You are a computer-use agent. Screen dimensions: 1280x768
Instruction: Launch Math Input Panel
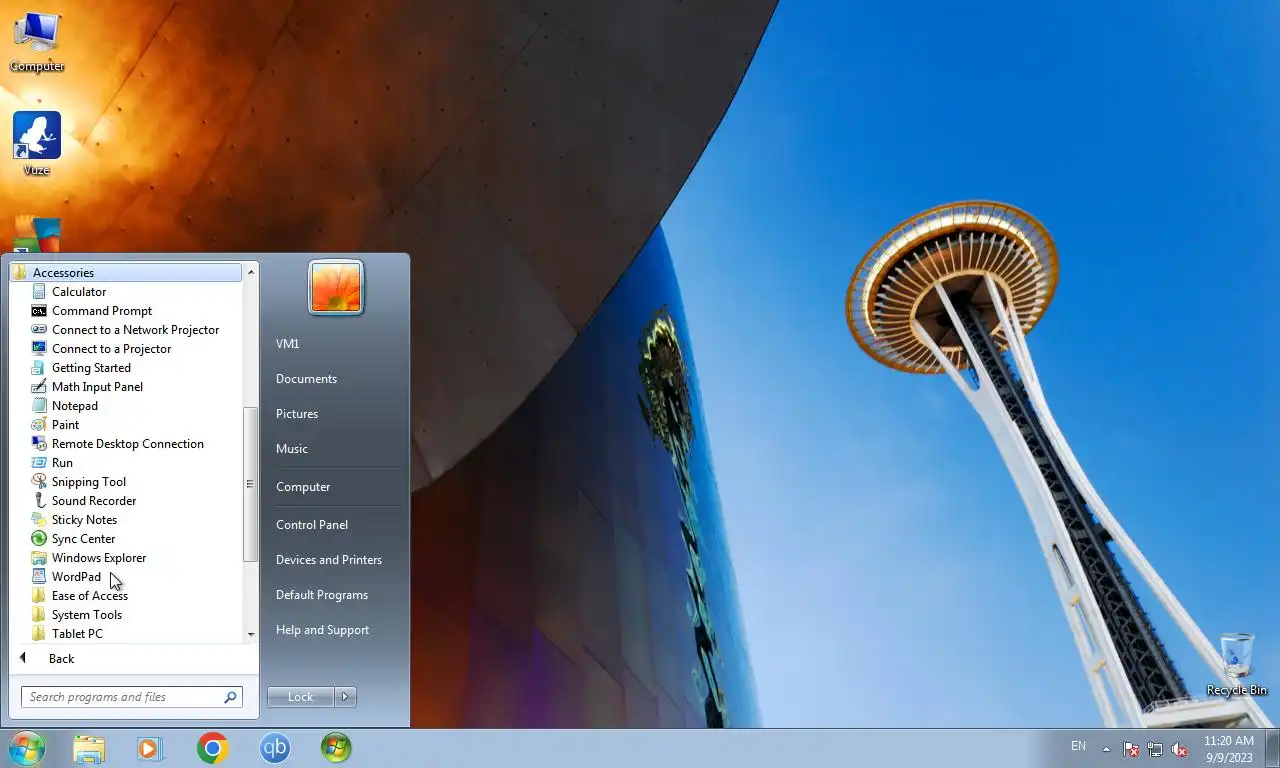[97, 387]
